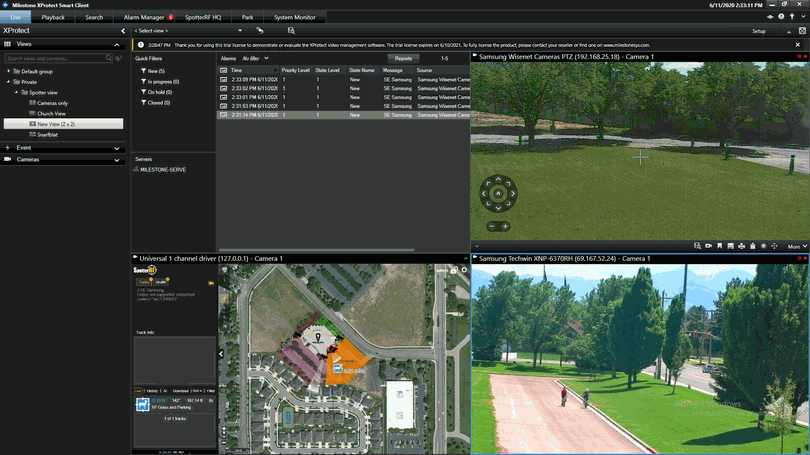The width and height of the screenshot is (810, 455).
Task: Click the clipboard copy icon in camera toolbar
Action: click(x=753, y=246)
